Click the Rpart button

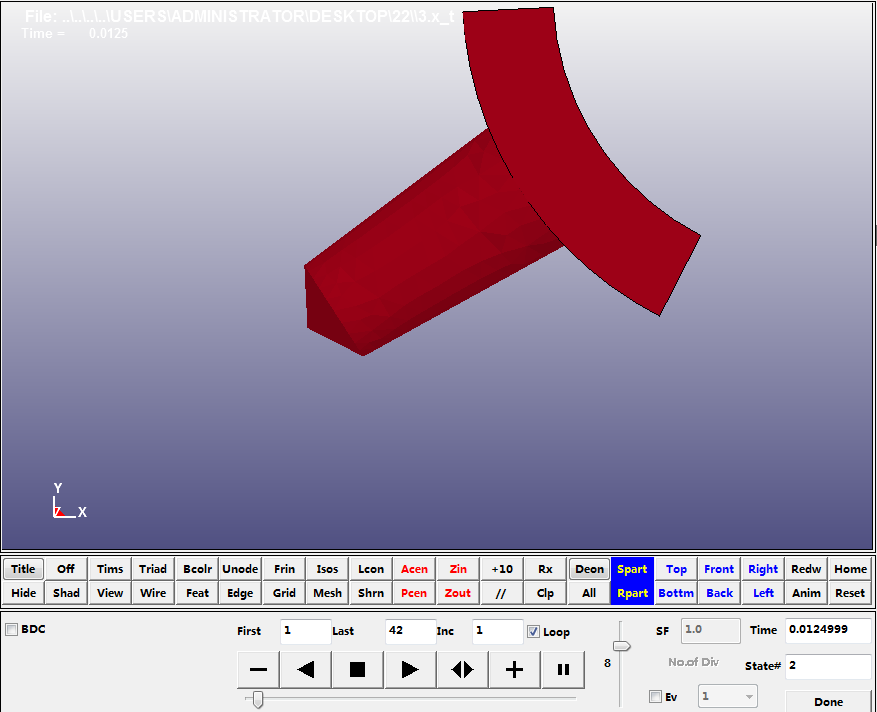coord(632,593)
